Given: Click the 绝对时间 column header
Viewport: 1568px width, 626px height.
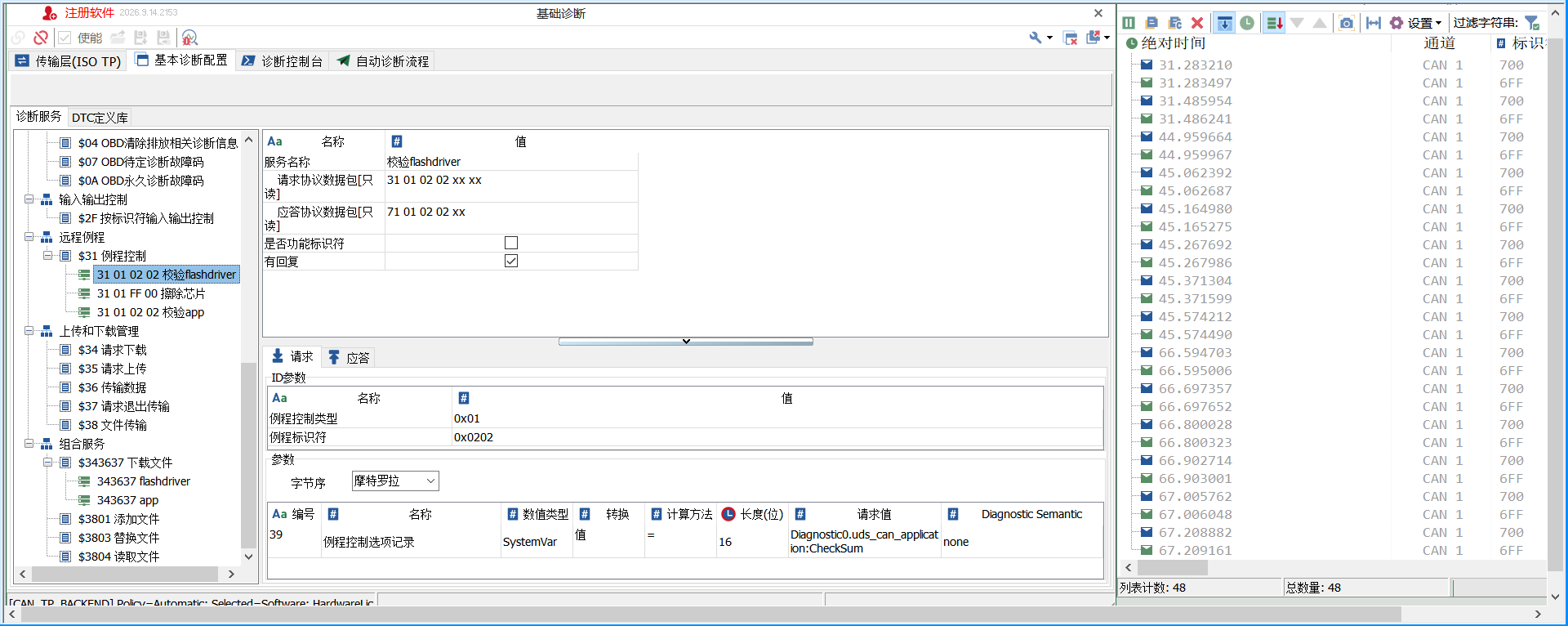Looking at the screenshot, I should pos(1173,43).
